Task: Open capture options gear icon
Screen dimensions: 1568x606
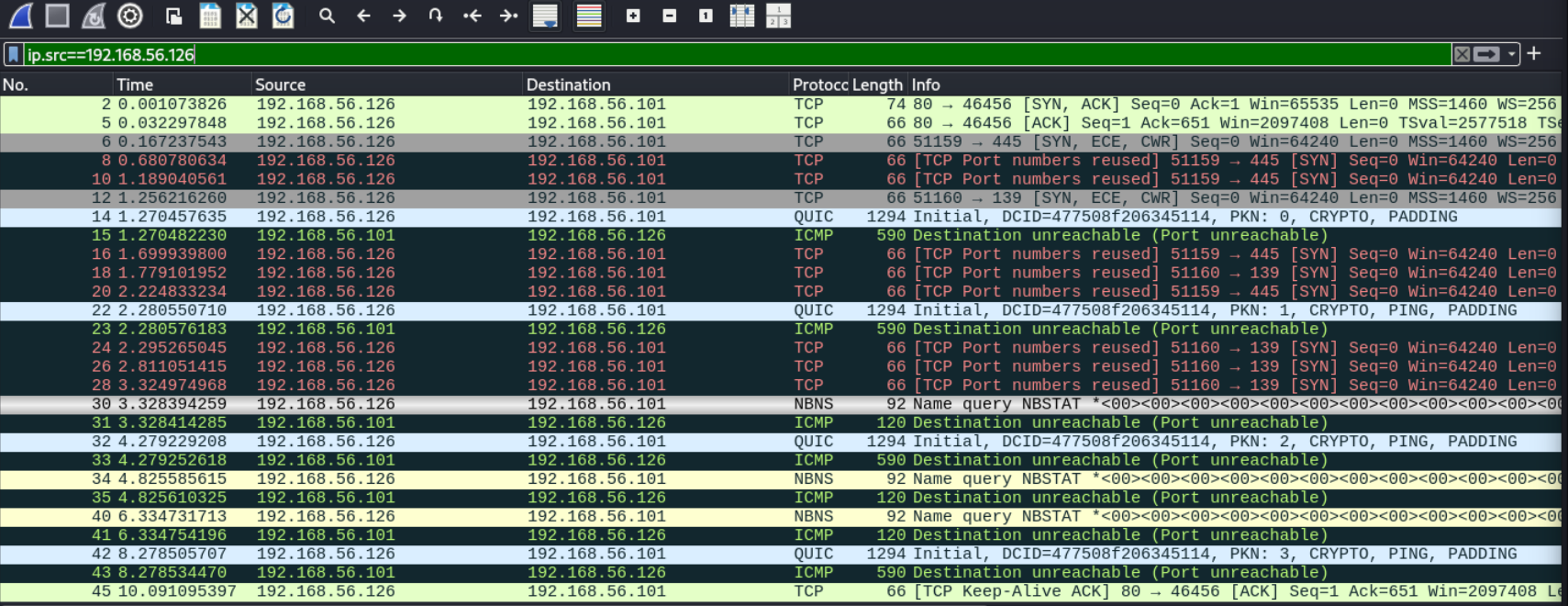Action: pos(130,16)
